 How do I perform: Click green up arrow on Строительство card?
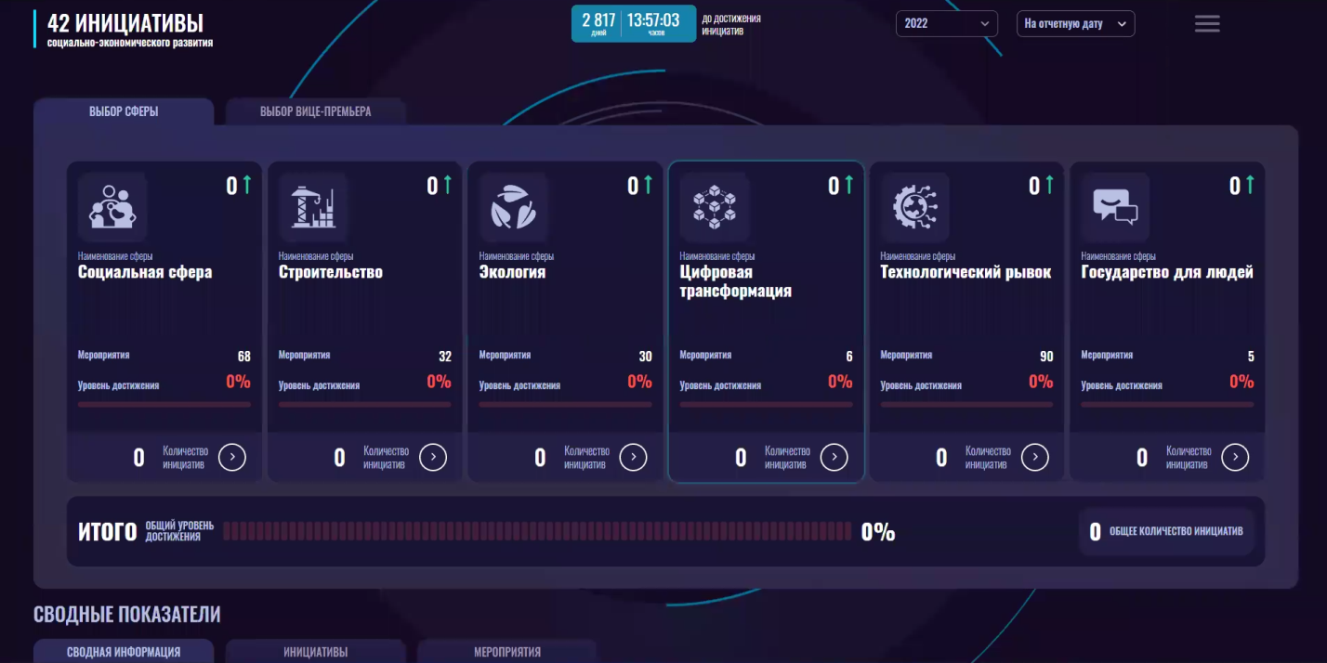tap(447, 185)
